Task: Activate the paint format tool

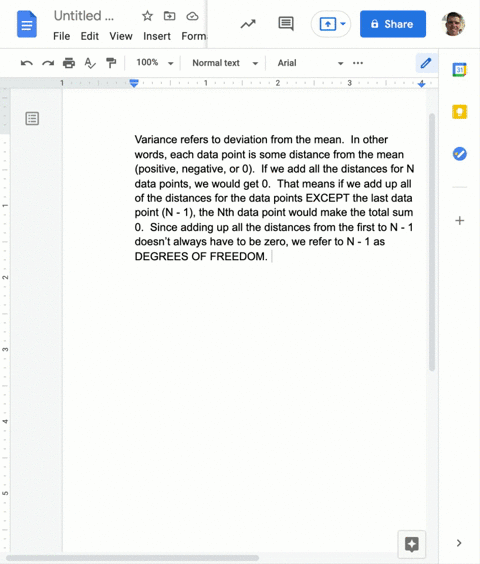Action: click(x=111, y=63)
